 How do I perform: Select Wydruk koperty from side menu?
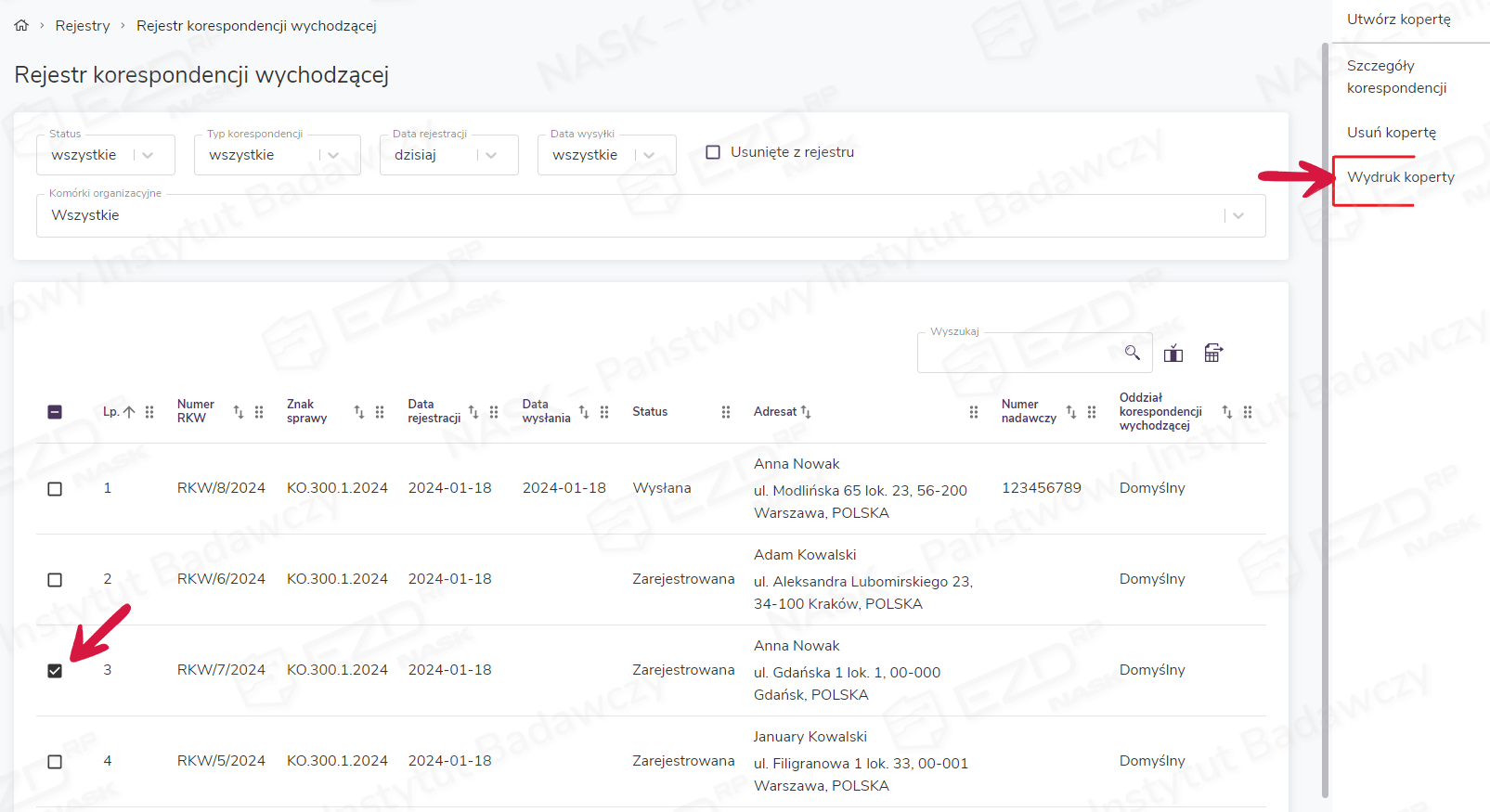[x=1400, y=177]
